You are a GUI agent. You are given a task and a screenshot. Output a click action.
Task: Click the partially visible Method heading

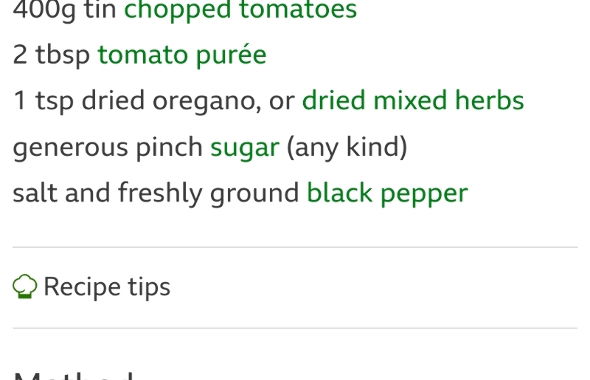(73, 375)
